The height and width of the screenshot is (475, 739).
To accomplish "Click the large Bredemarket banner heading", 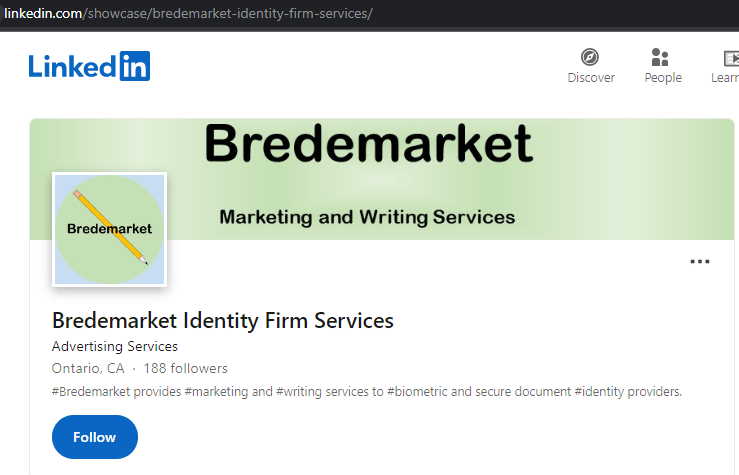I will click(x=368, y=145).
